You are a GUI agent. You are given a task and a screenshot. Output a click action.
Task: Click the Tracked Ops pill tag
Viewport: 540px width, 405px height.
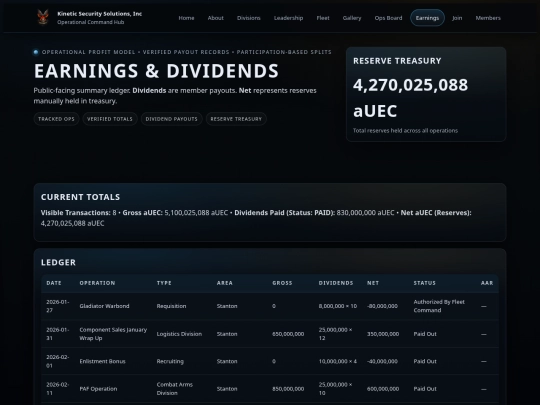tap(56, 119)
